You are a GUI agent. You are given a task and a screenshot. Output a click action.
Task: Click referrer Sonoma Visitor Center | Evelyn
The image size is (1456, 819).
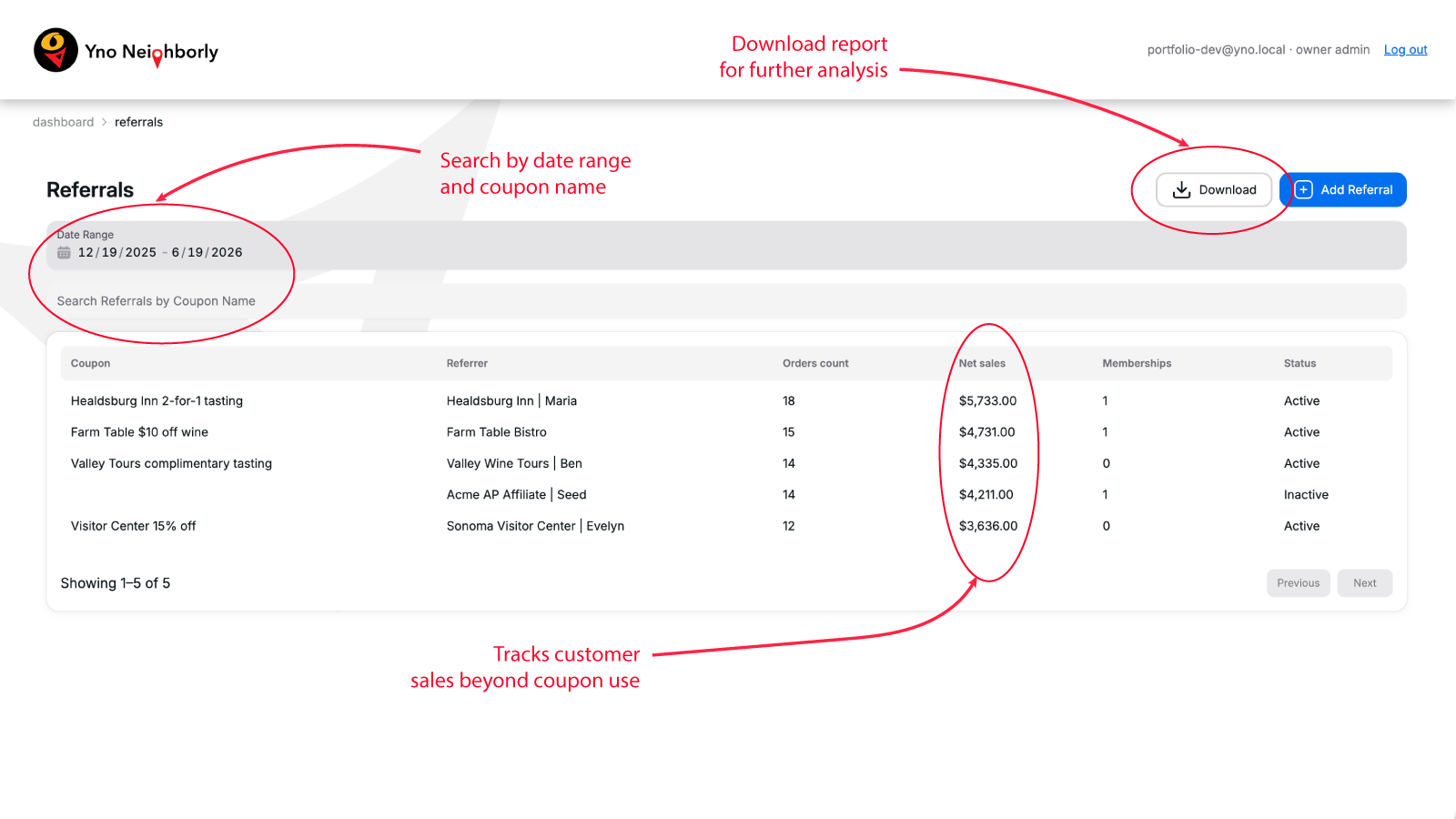coord(535,526)
